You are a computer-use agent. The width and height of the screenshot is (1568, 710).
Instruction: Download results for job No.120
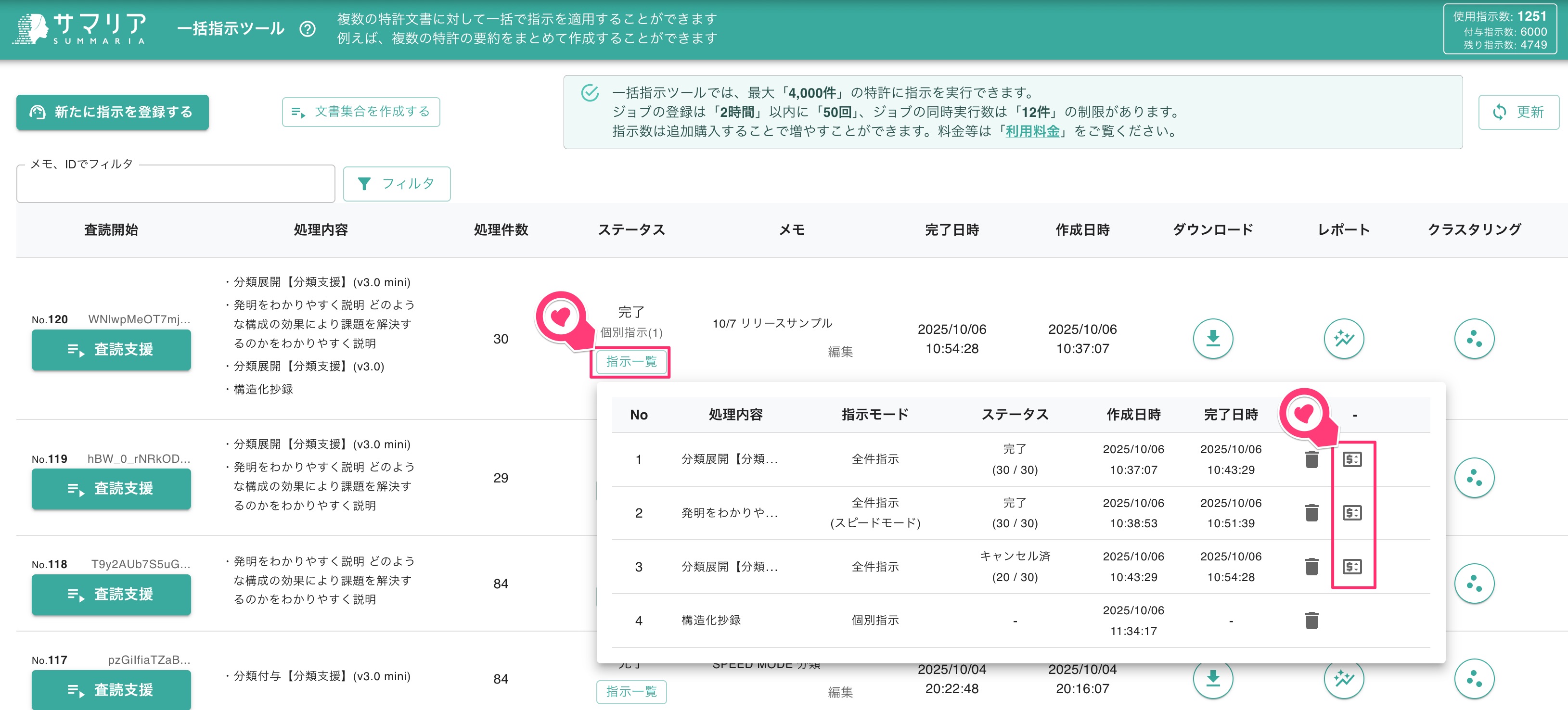(x=1212, y=338)
